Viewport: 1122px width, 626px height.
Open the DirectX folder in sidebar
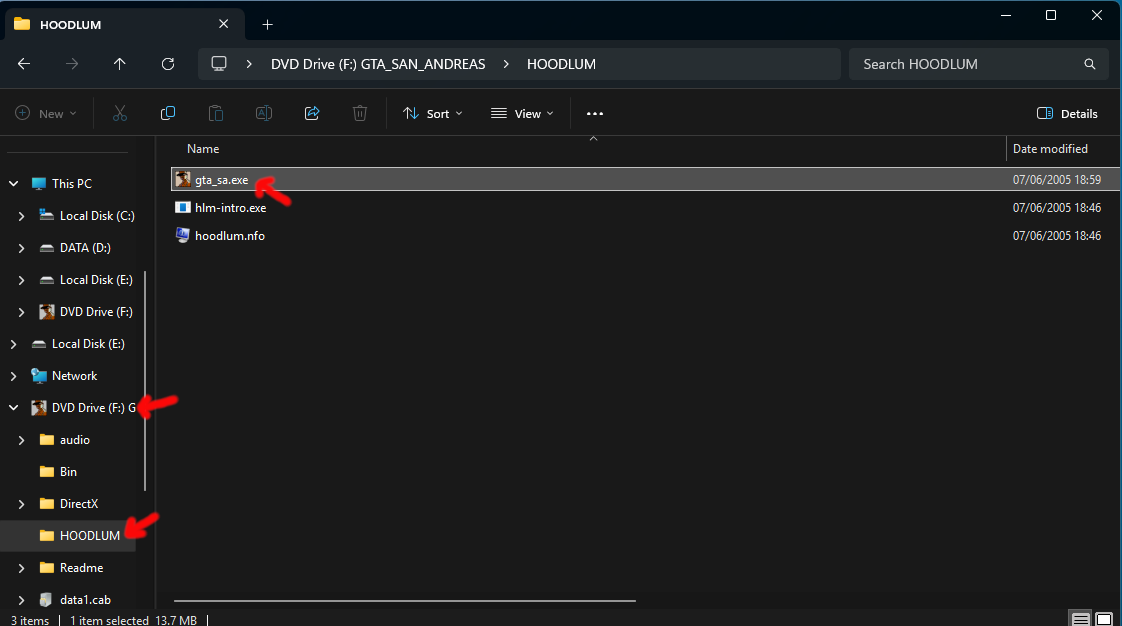click(x=79, y=504)
